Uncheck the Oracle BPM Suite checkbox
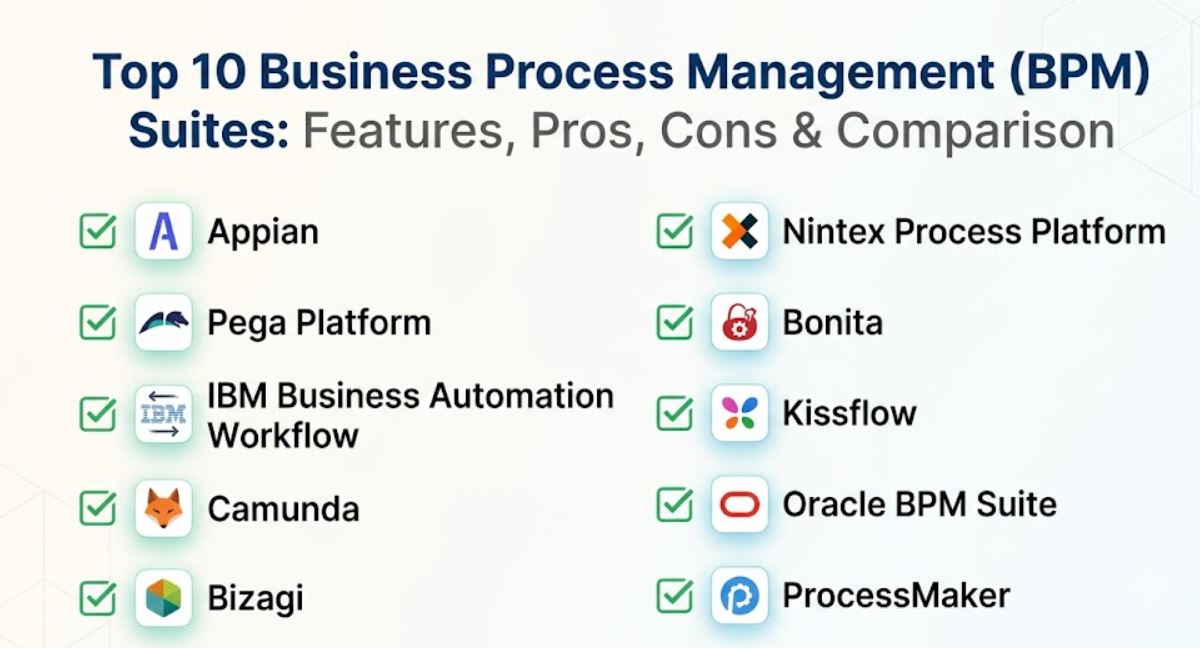This screenshot has width=1200, height=648. pyautogui.click(x=674, y=504)
